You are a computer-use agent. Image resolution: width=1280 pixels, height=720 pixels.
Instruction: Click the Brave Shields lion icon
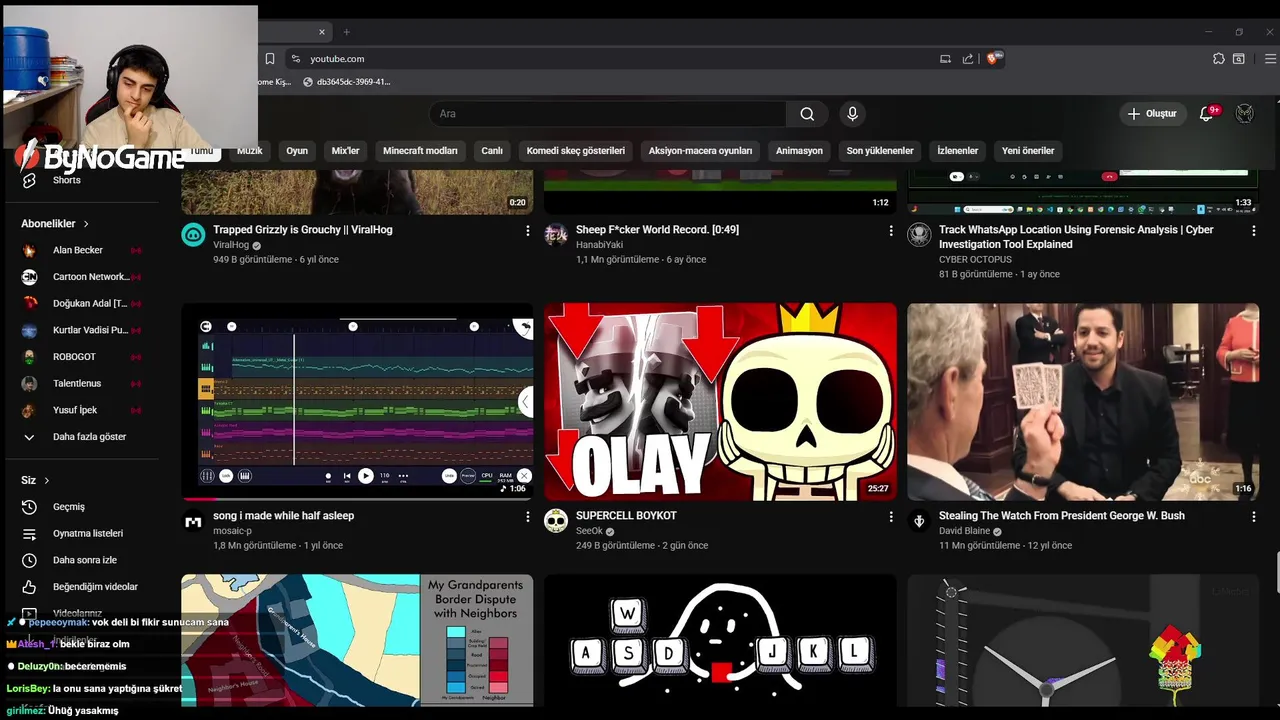(x=993, y=59)
